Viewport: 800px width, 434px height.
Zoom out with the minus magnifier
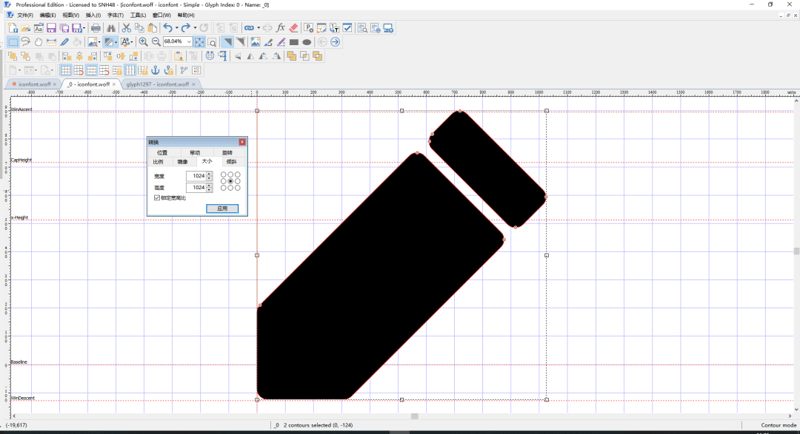156,42
